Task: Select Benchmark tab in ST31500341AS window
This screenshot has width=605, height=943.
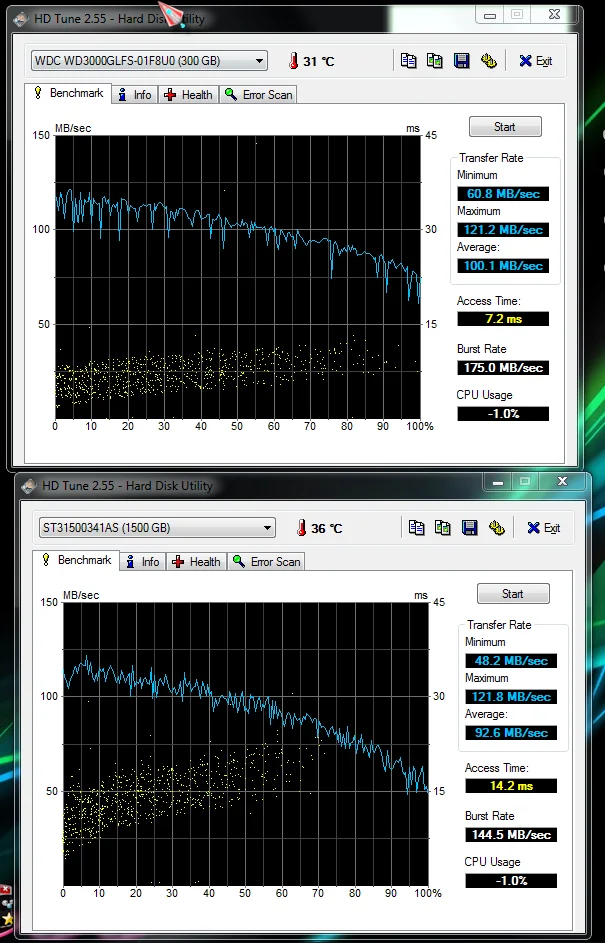Action: point(76,560)
